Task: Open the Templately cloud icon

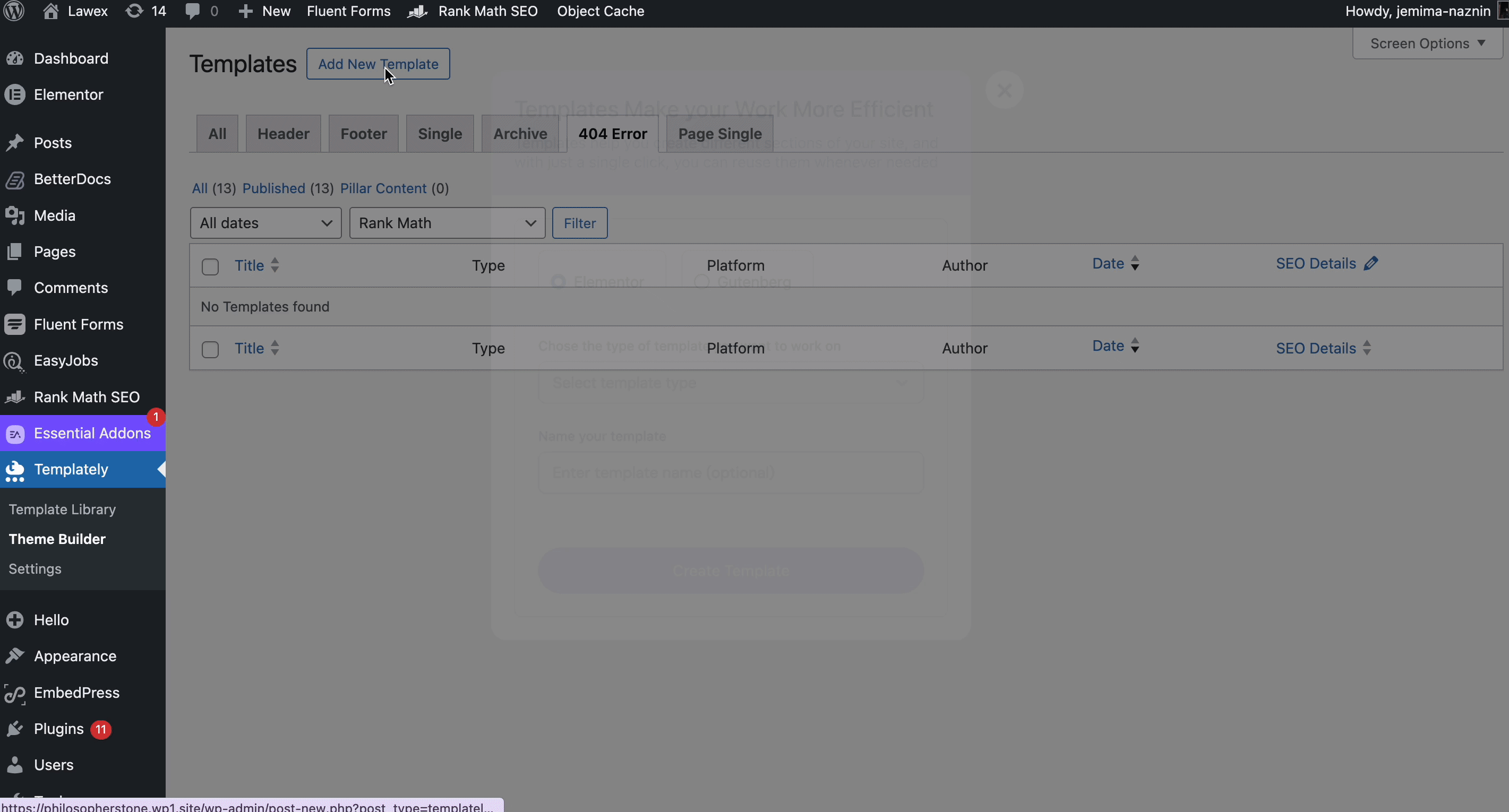Action: [15, 470]
